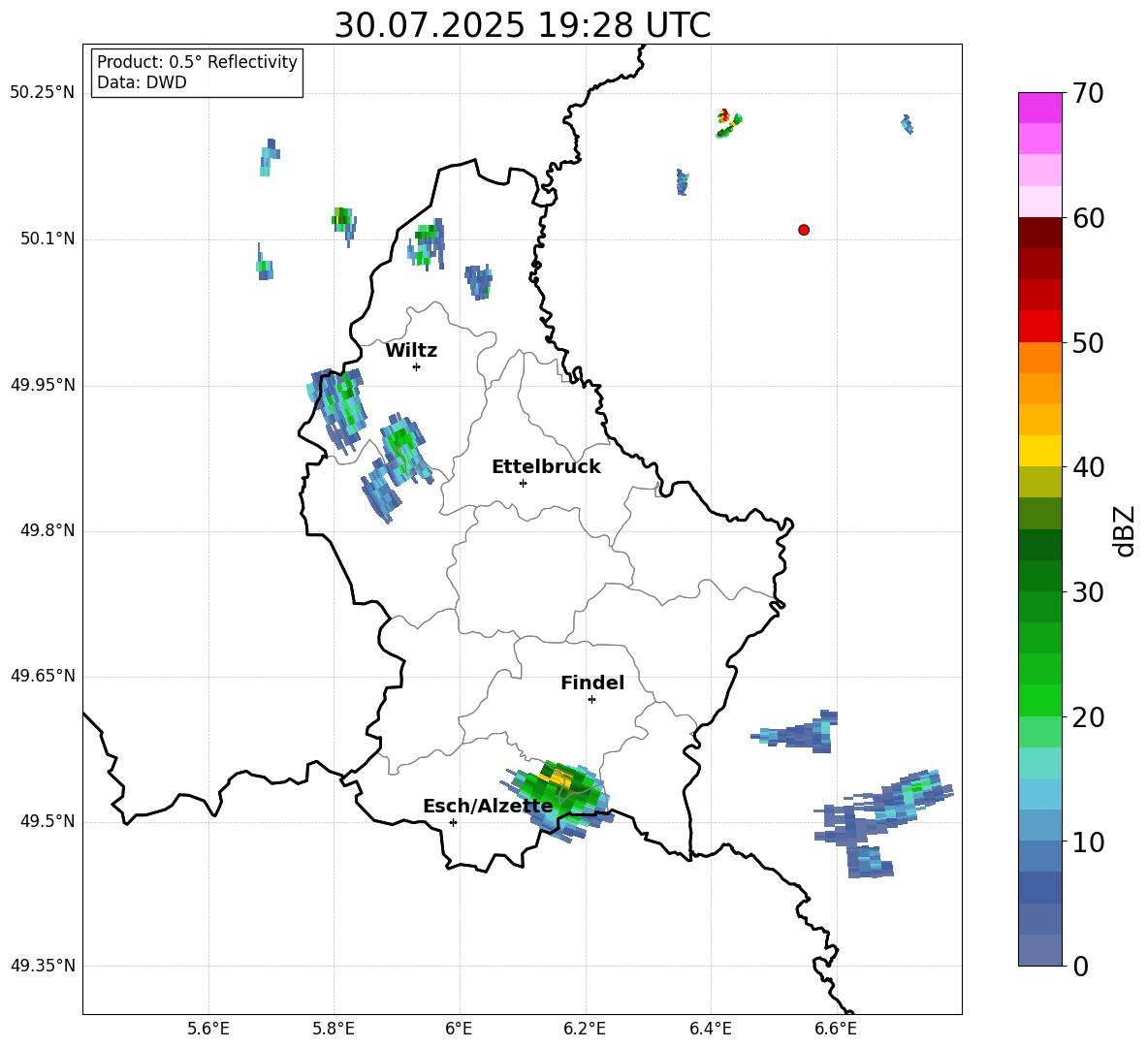This screenshot has height=1048, width=1148.
Task: Click the Product: 0.5° Reflectivity text
Action: pyautogui.click(x=197, y=61)
